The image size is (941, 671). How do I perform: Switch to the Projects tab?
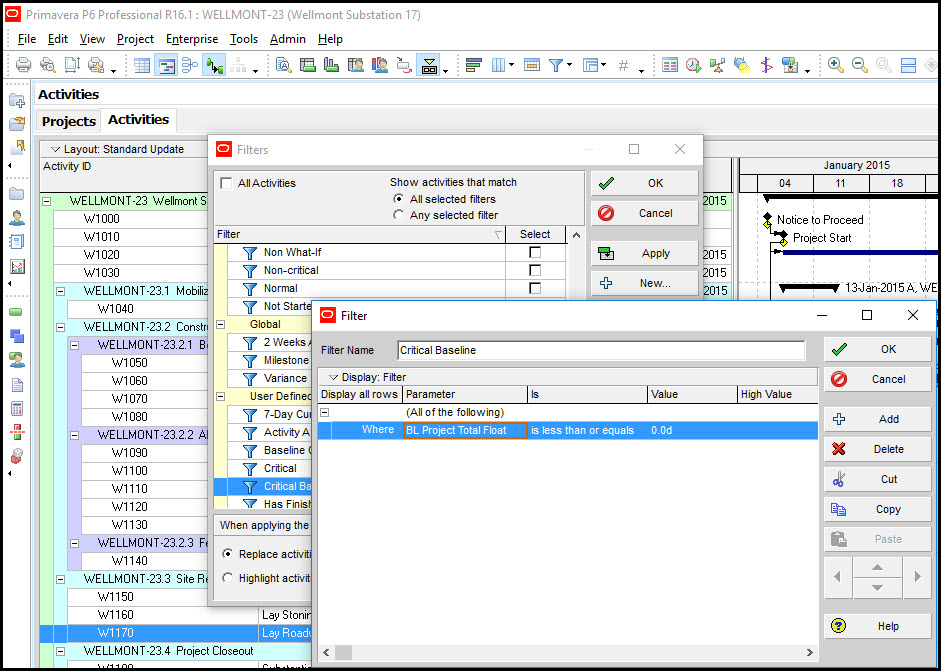coord(68,121)
